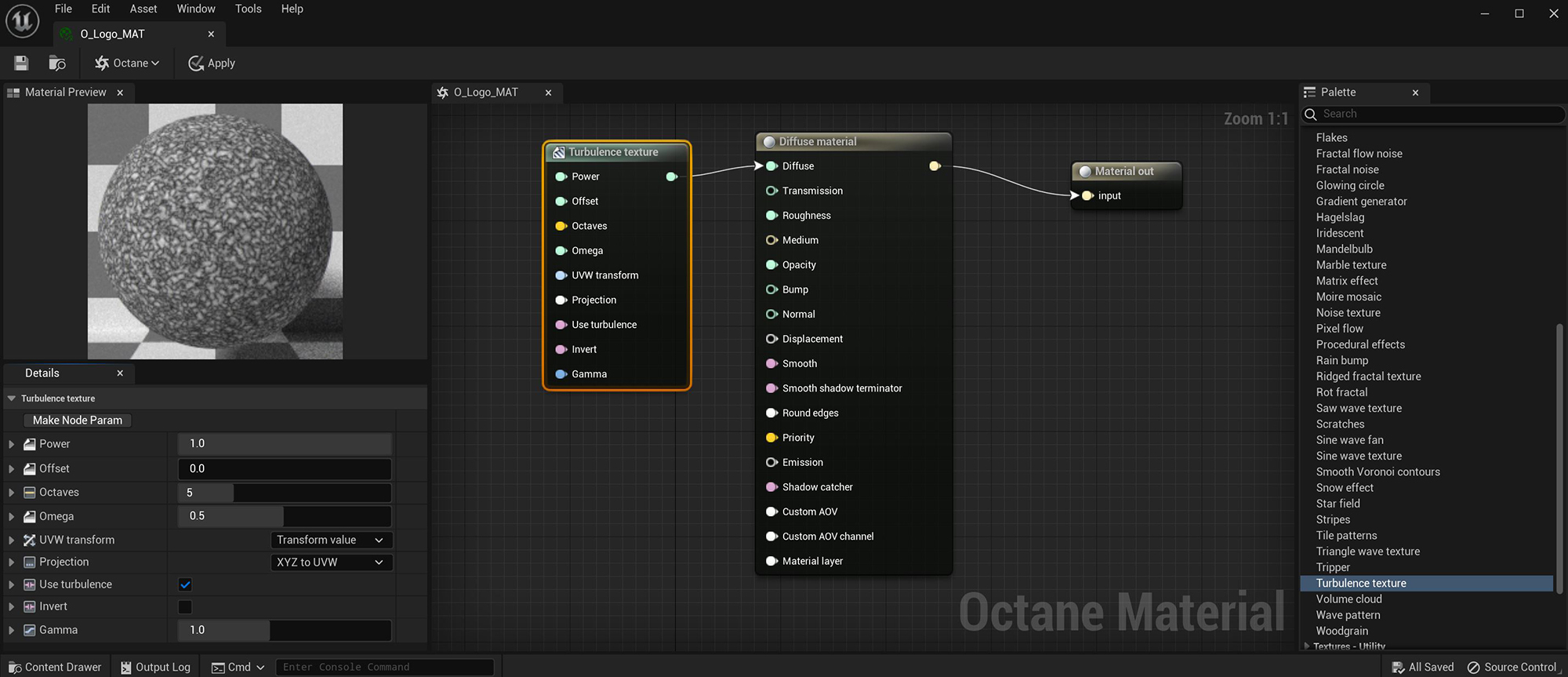This screenshot has height=677, width=1568.
Task: Expand the Offset property row
Action: (x=12, y=469)
